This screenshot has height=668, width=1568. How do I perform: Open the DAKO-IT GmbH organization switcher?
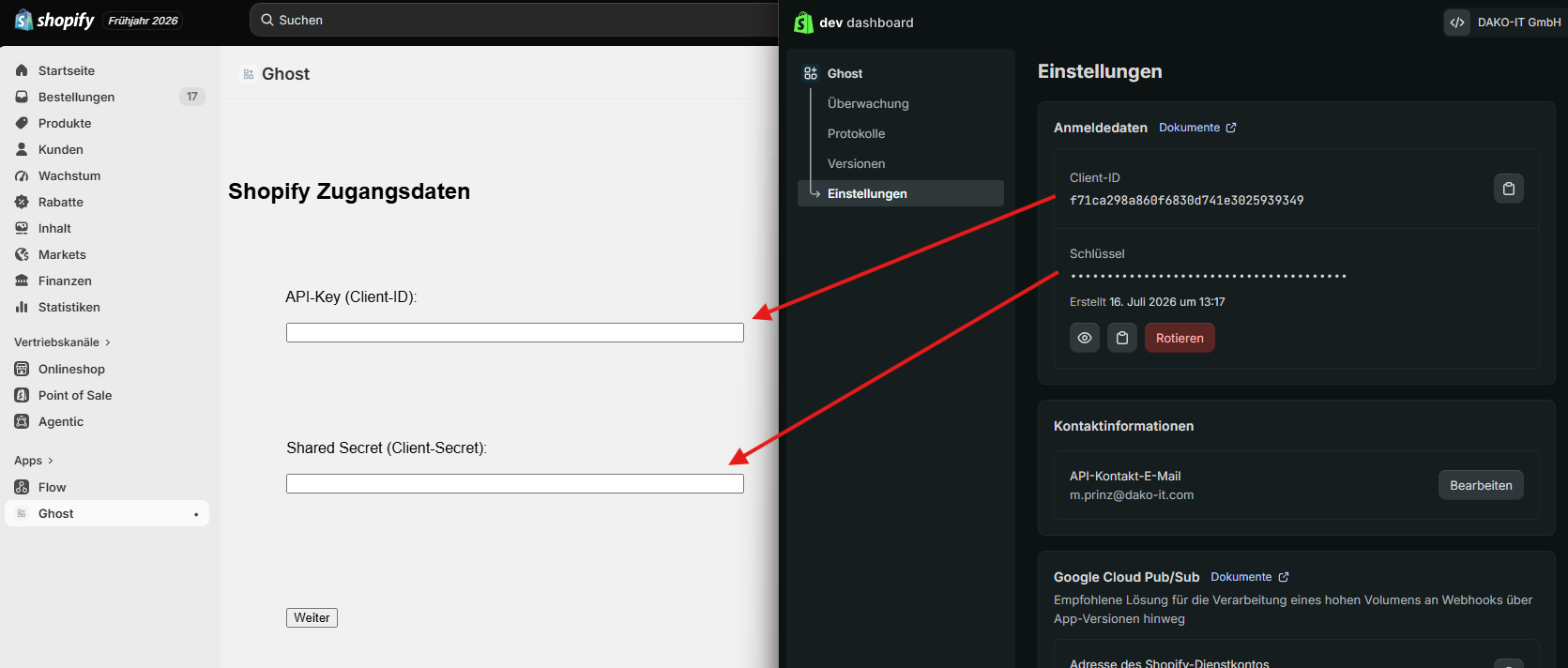coord(1503,23)
